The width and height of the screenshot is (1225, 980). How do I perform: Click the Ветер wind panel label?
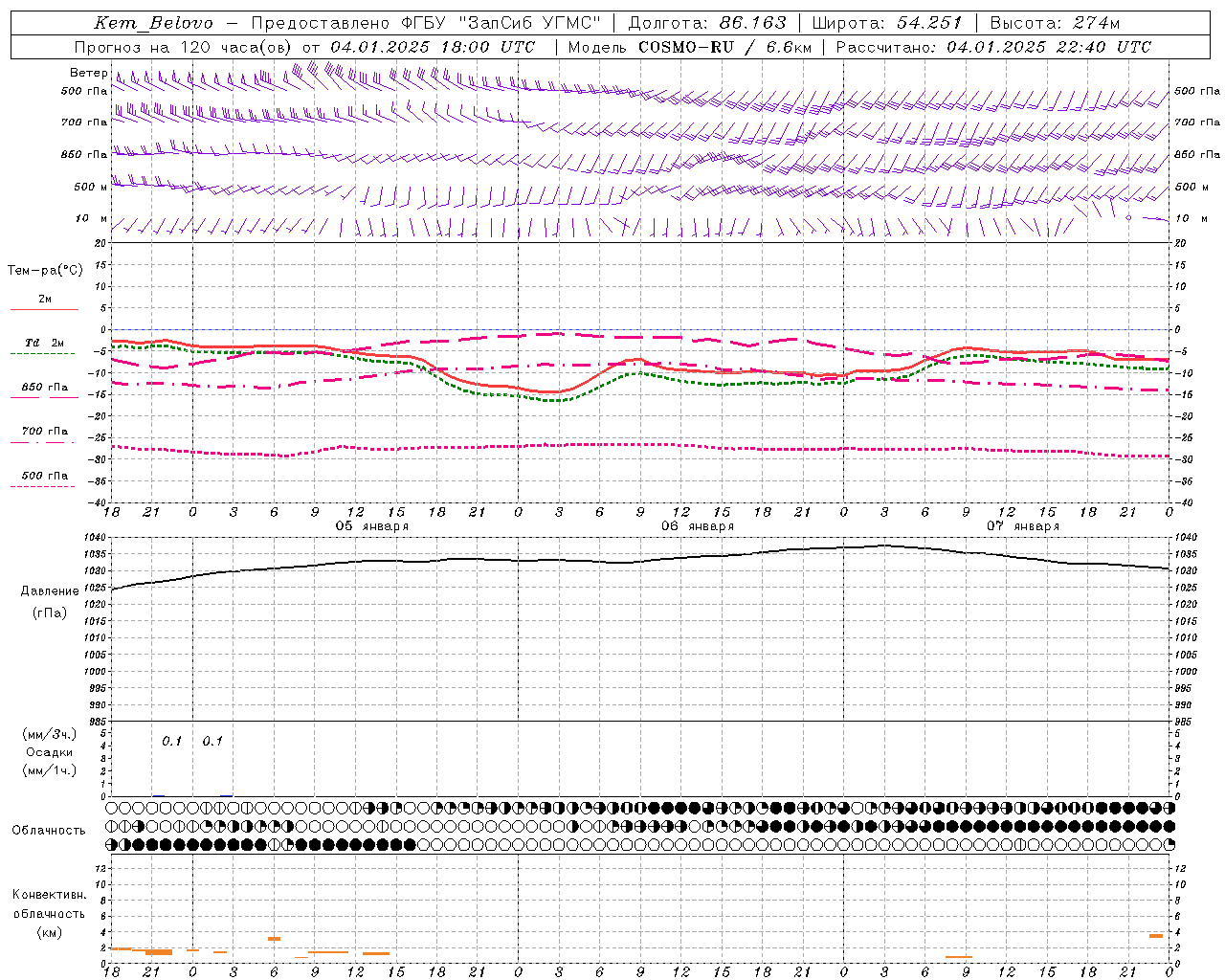tap(88, 73)
